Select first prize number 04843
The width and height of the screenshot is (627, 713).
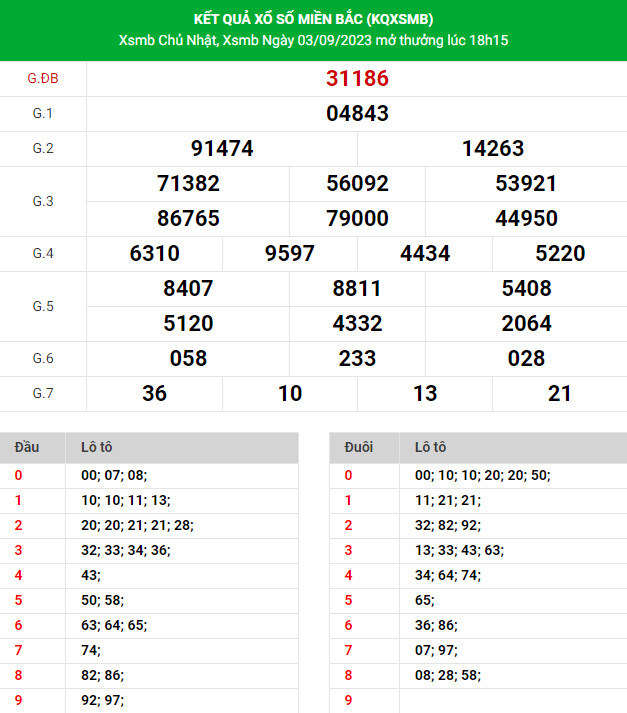357,113
